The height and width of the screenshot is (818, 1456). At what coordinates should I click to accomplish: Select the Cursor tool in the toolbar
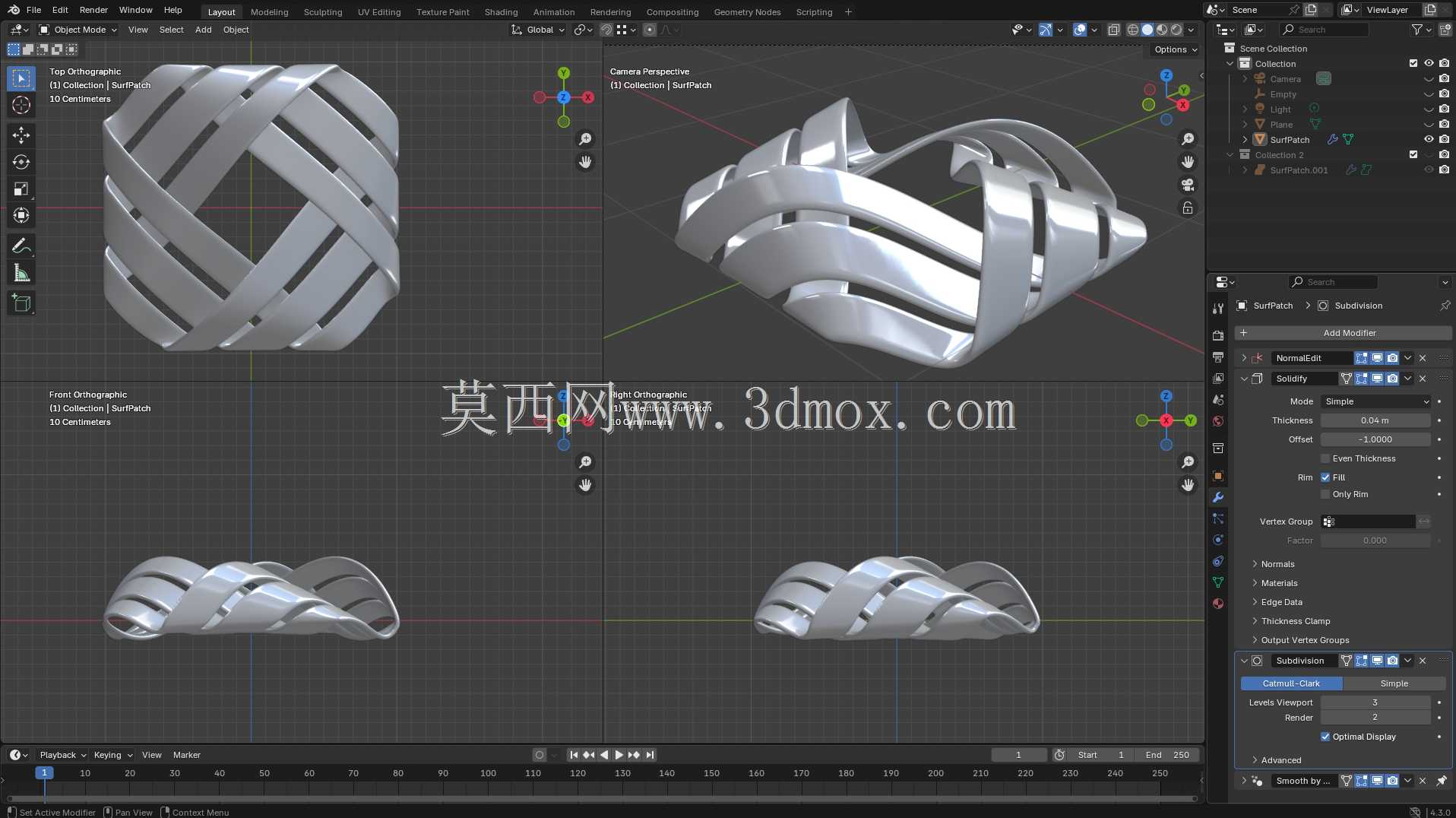coord(21,105)
